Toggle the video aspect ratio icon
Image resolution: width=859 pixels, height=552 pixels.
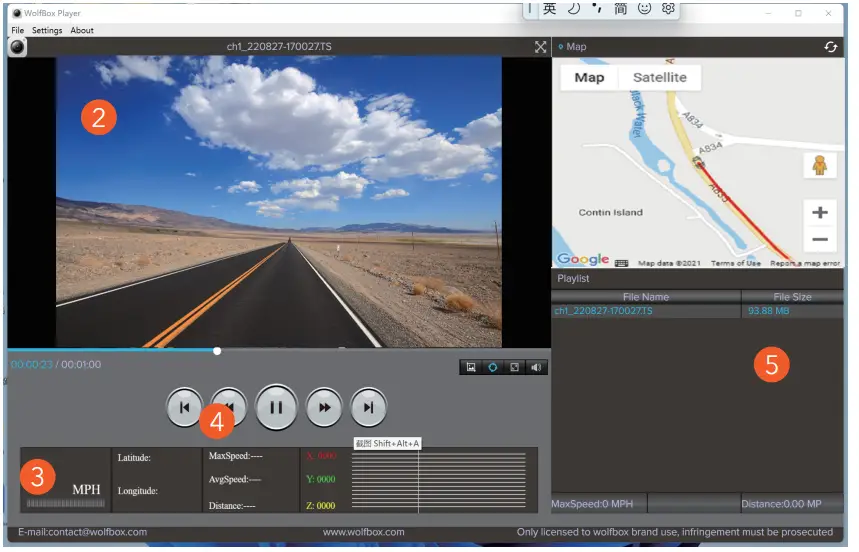tap(515, 367)
